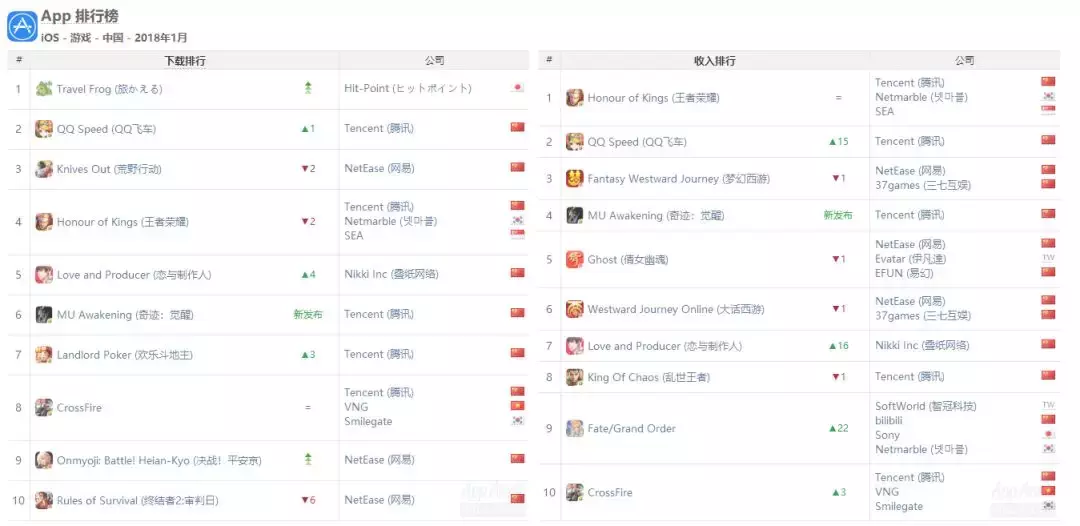The height and width of the screenshot is (526, 1080).
Task: Click Onmyoji Battle Heian-Kyo icon
Action: point(44,460)
